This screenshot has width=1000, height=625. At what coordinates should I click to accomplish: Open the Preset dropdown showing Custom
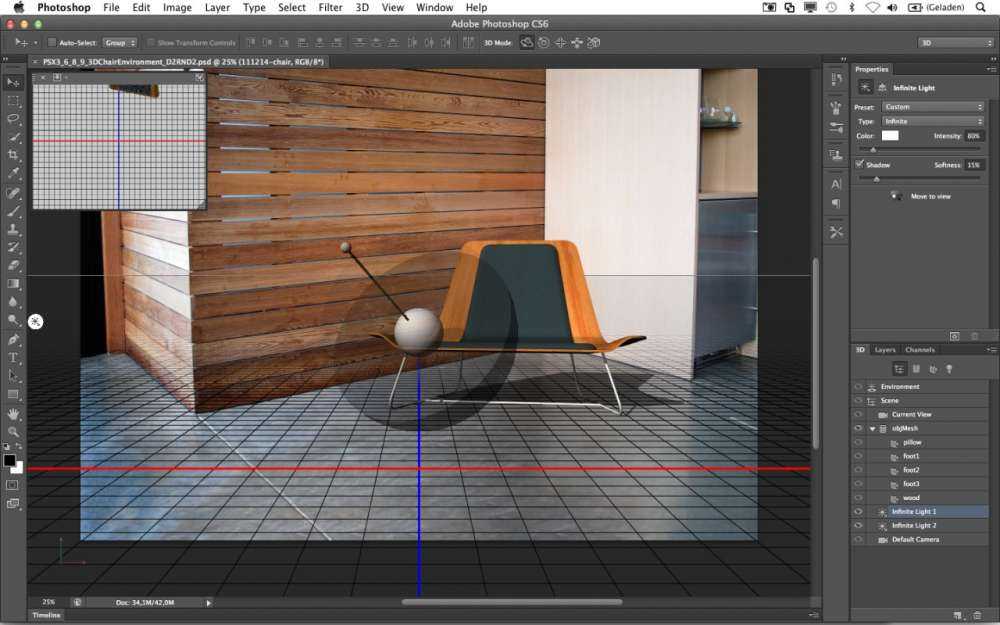coord(933,107)
